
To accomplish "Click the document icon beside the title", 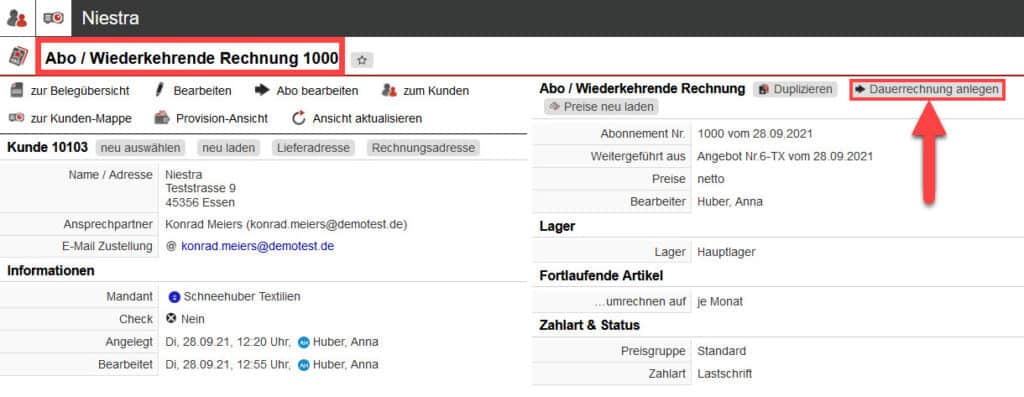I will pyautogui.click(x=18, y=57).
